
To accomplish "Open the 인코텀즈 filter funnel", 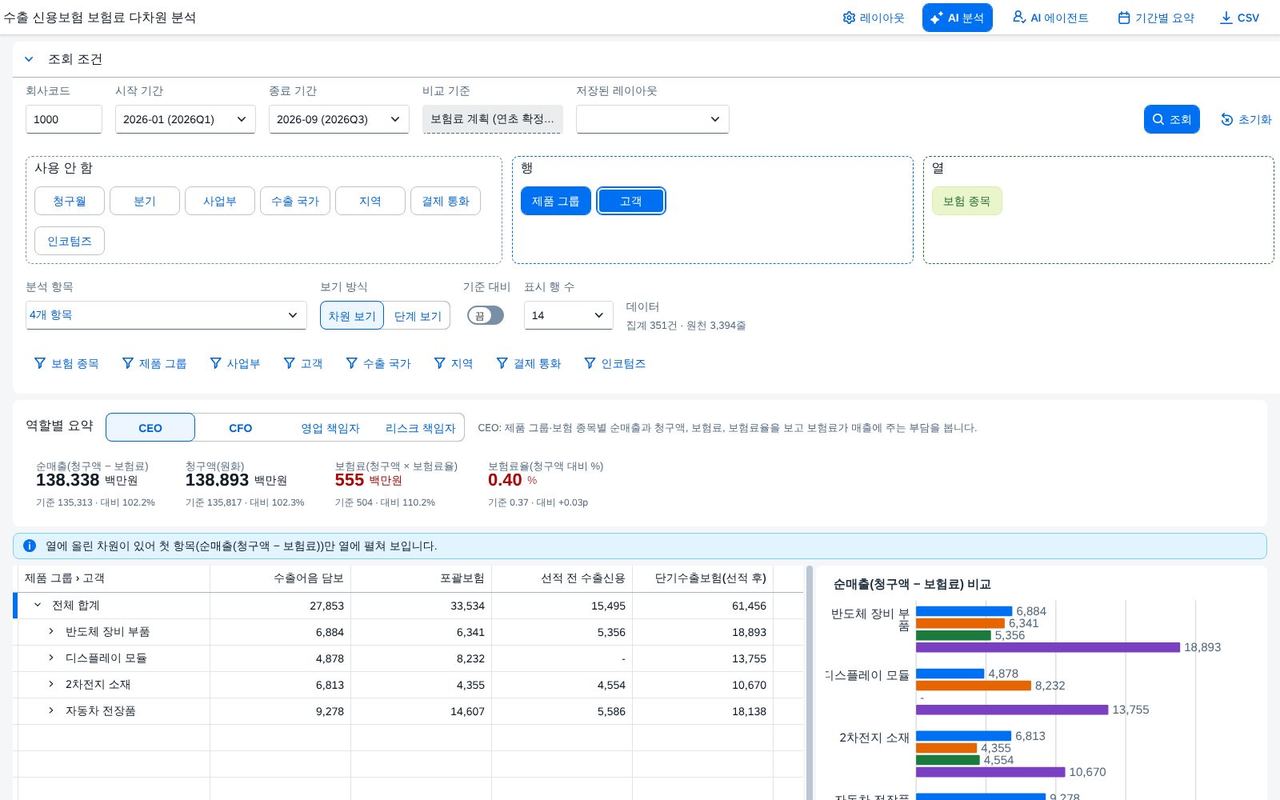I will [x=615, y=364].
